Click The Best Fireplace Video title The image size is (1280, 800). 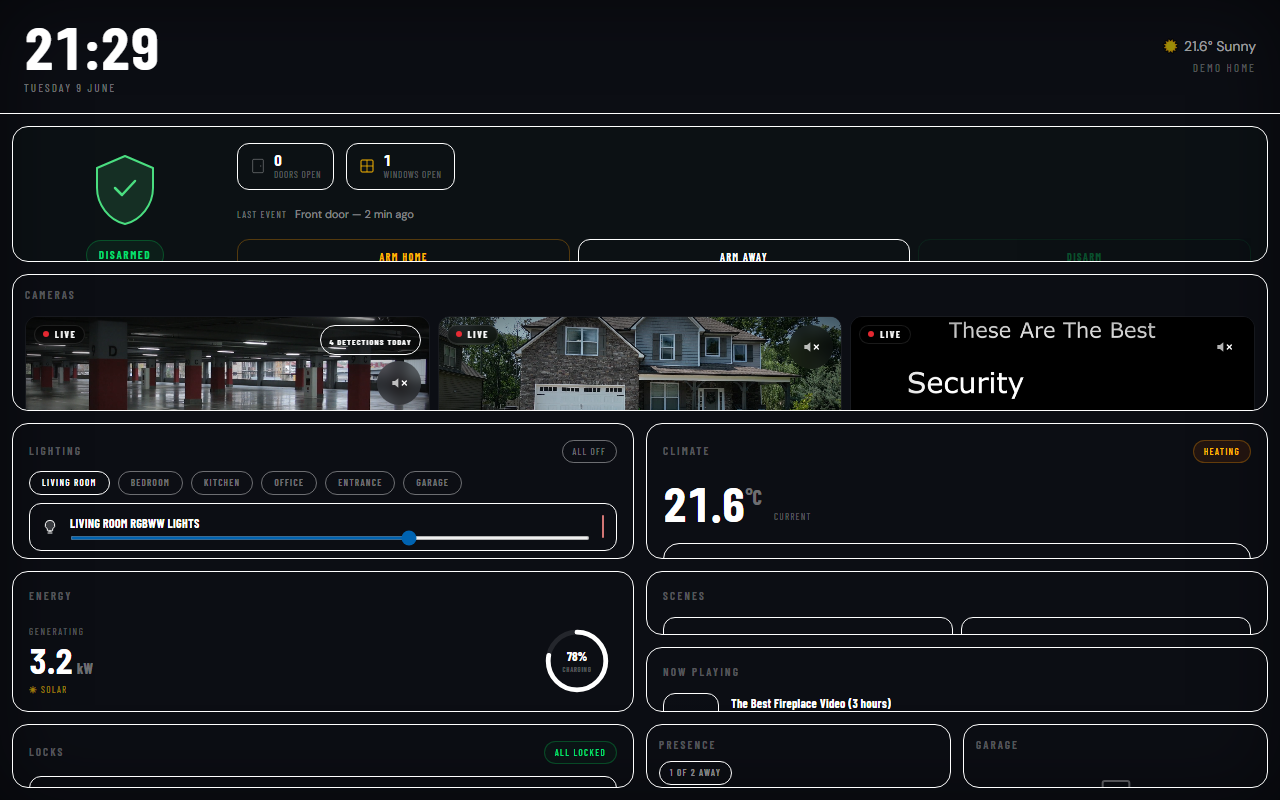point(811,704)
